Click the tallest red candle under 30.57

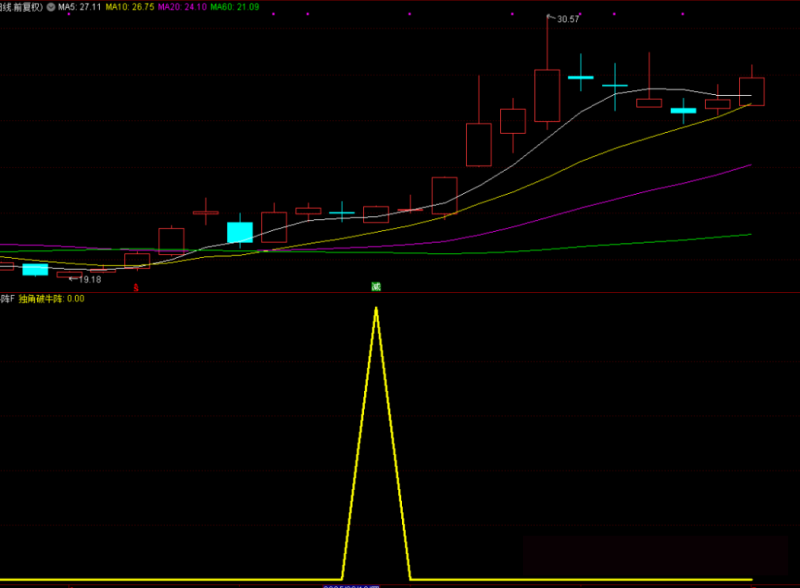click(x=547, y=95)
